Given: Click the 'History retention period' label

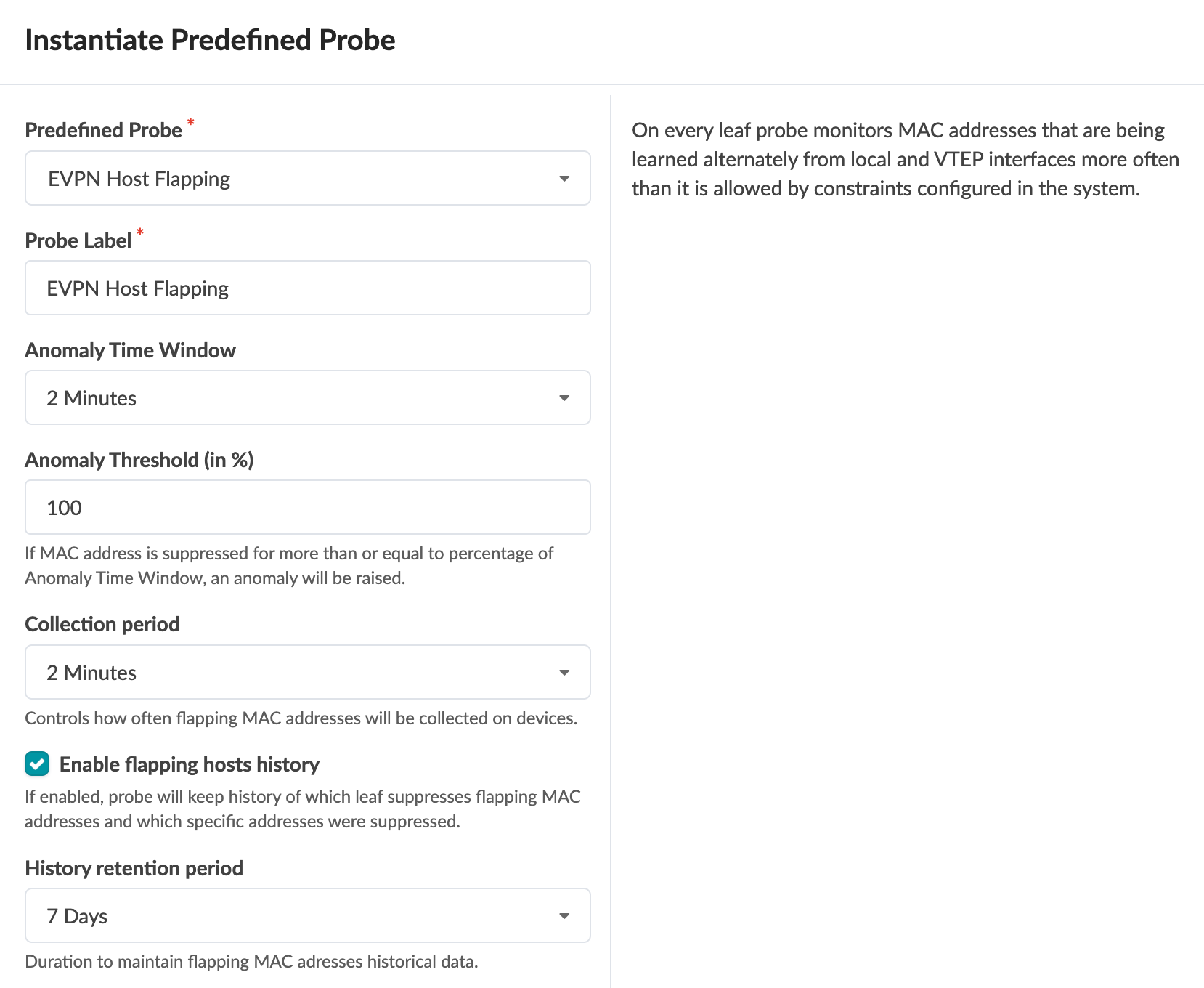Looking at the screenshot, I should (134, 868).
